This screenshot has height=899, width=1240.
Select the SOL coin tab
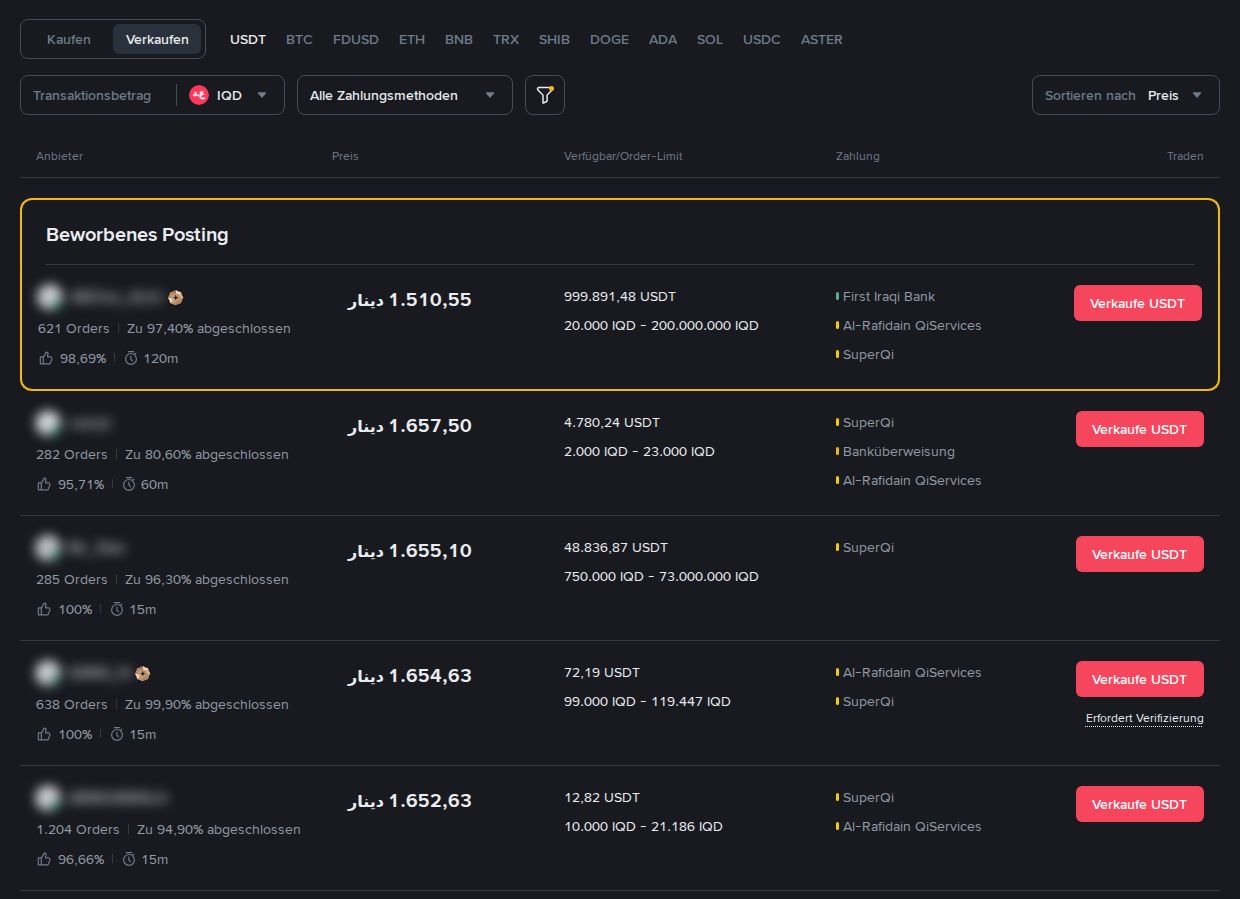(x=710, y=39)
